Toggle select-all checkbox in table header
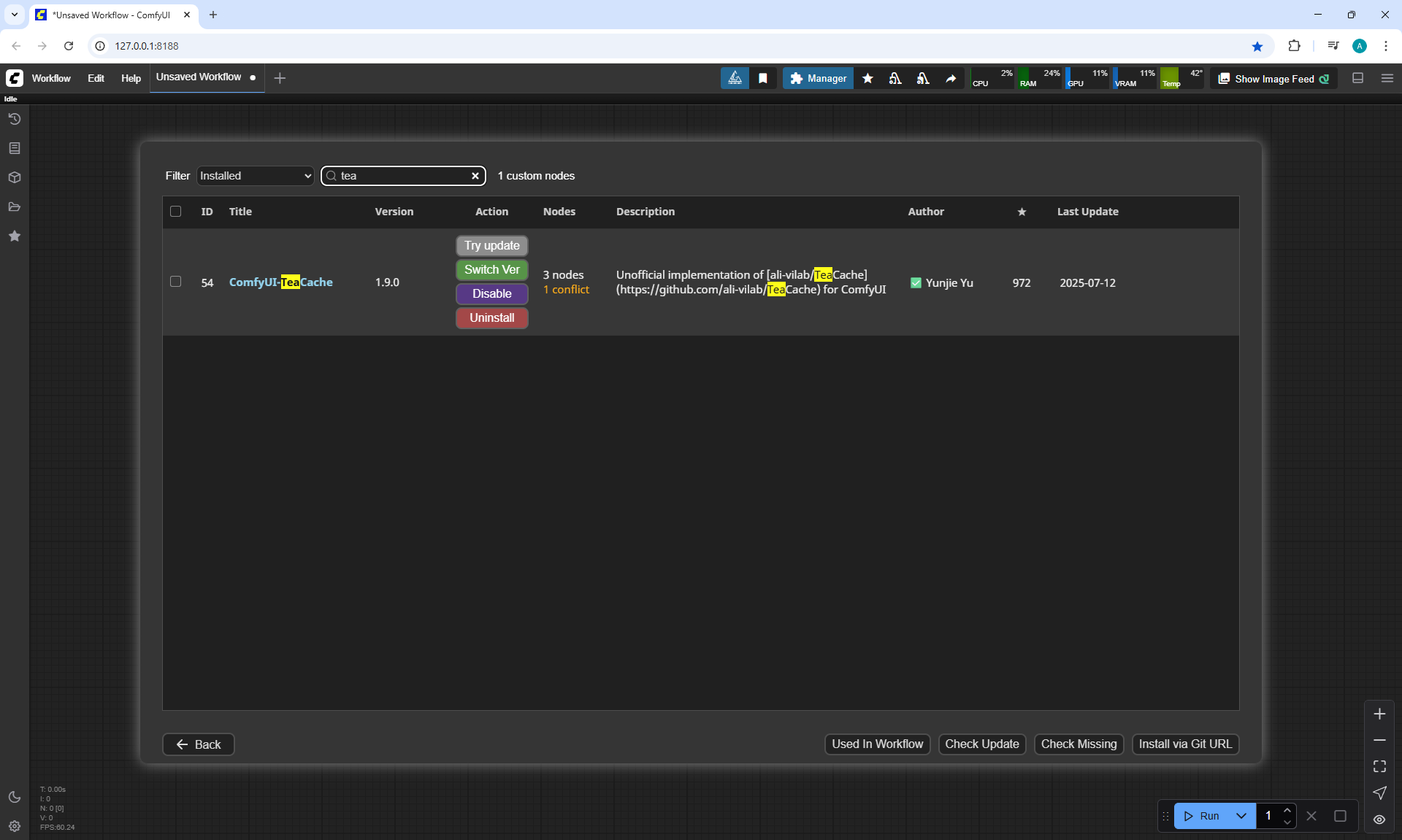Image resolution: width=1402 pixels, height=840 pixels. [x=175, y=212]
